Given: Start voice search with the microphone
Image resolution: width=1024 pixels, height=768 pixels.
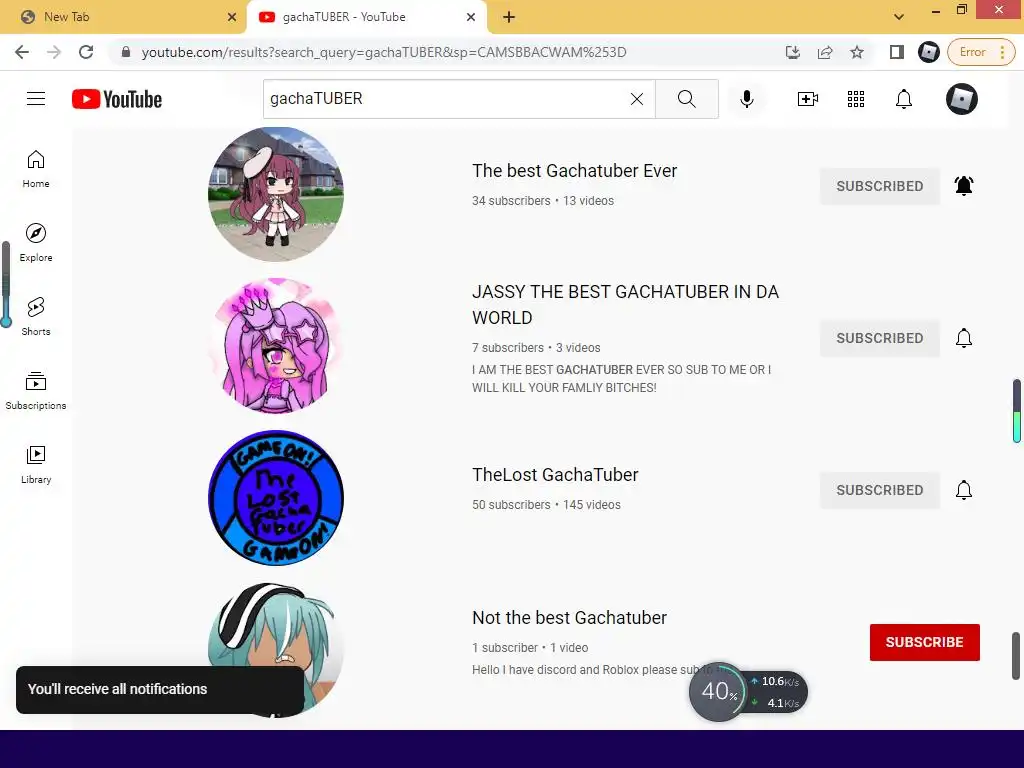Looking at the screenshot, I should (x=746, y=99).
